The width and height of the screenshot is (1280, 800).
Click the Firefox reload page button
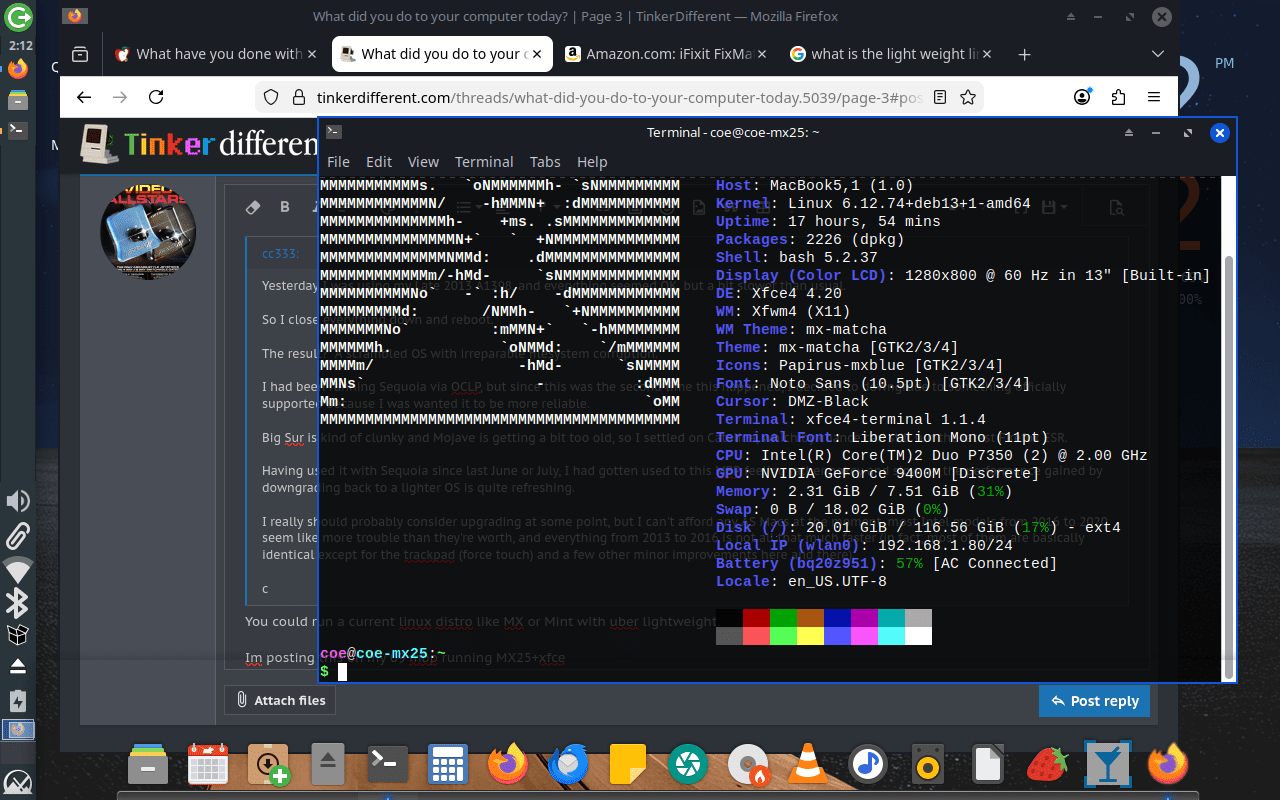[156, 97]
